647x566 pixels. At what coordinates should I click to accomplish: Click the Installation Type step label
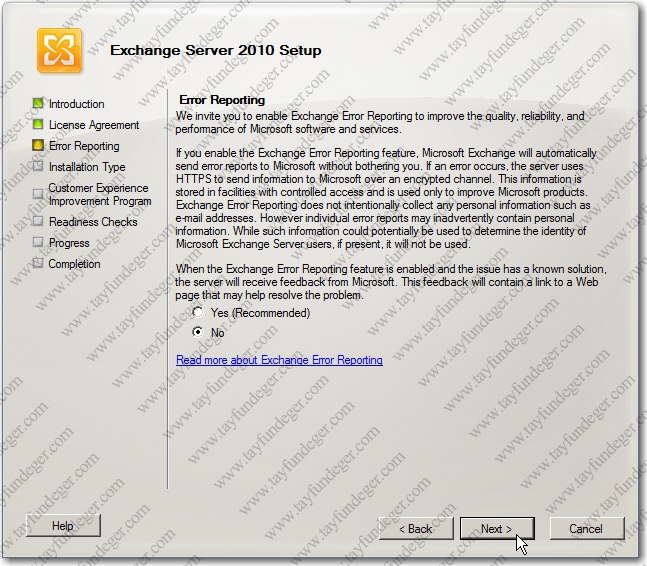(87, 167)
